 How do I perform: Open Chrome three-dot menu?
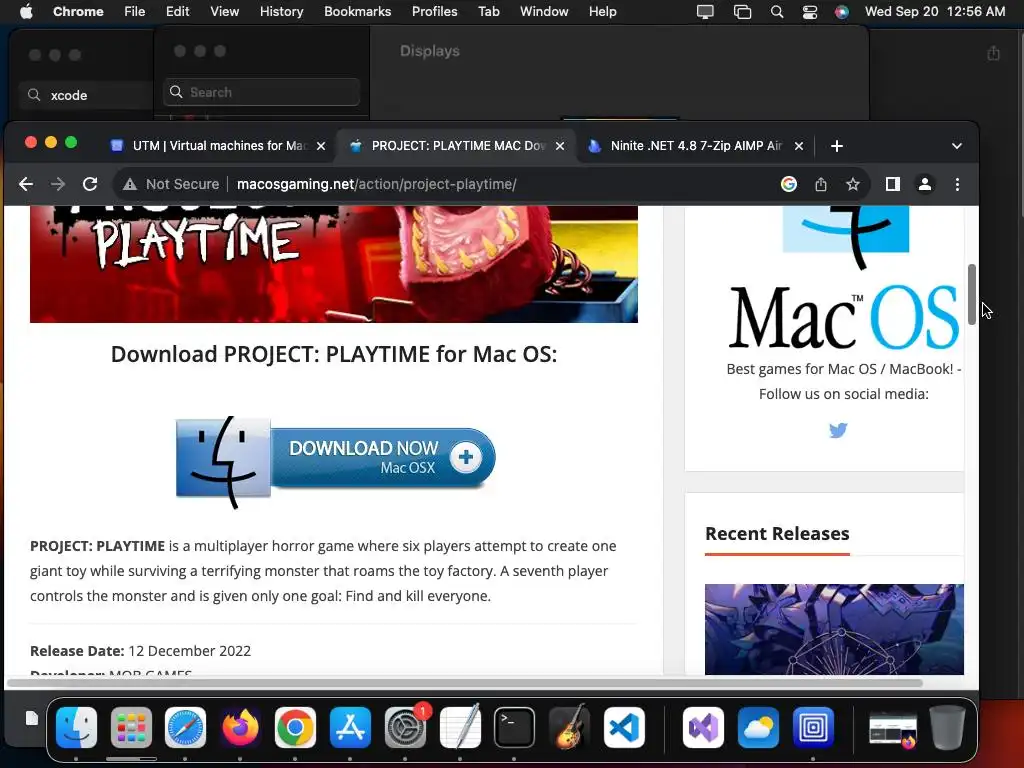click(957, 184)
